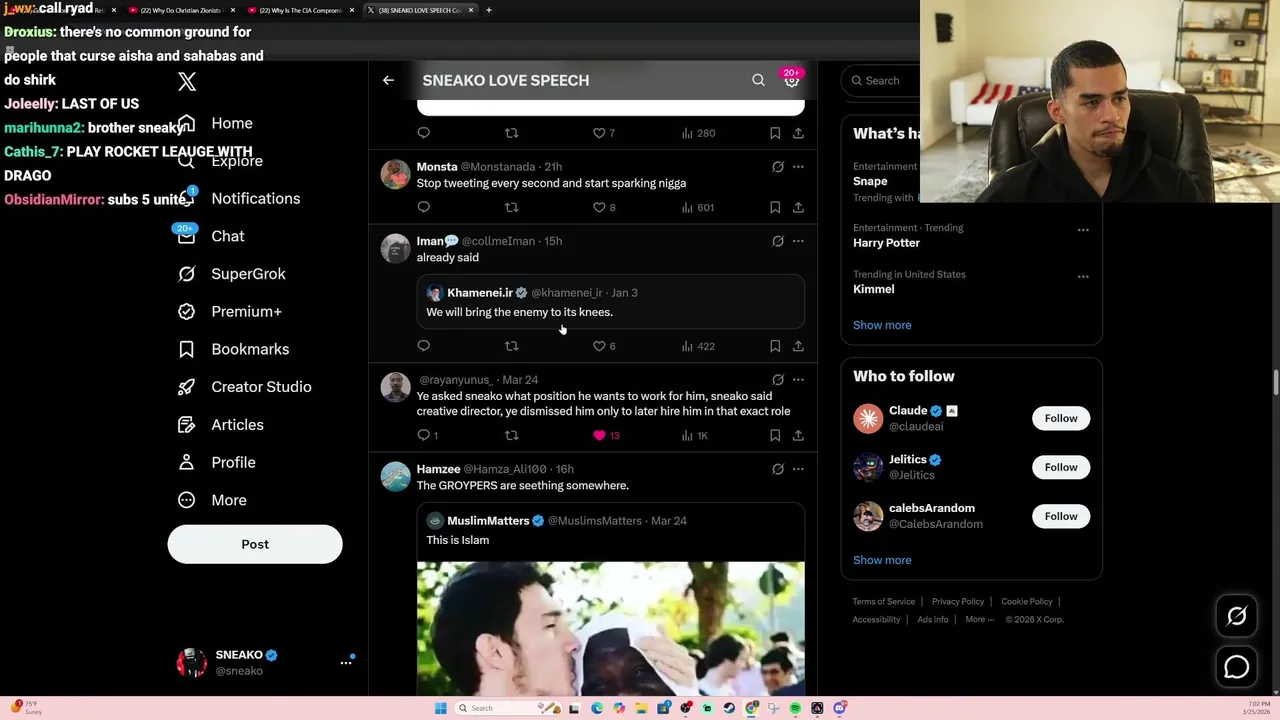Reply to rayanyunus_ post
This screenshot has height=720, width=1280.
(428, 435)
